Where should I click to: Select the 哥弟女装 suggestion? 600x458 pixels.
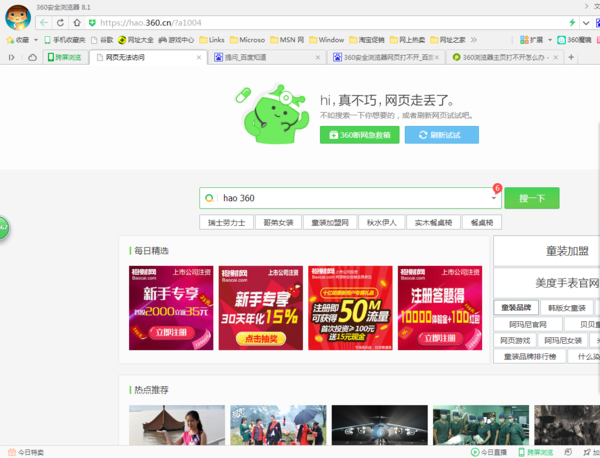[x=278, y=222]
